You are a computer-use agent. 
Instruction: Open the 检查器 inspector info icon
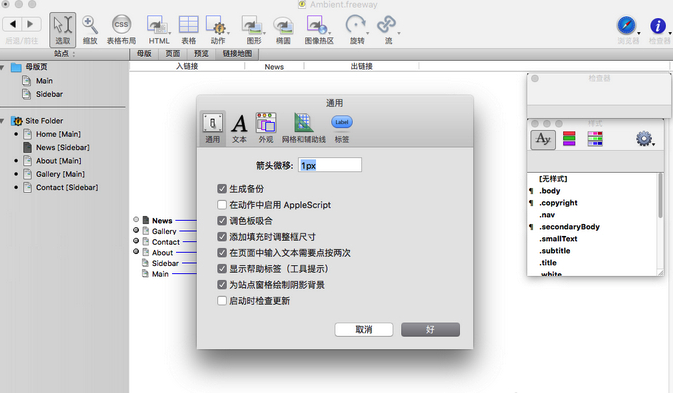pyautogui.click(x=658, y=26)
